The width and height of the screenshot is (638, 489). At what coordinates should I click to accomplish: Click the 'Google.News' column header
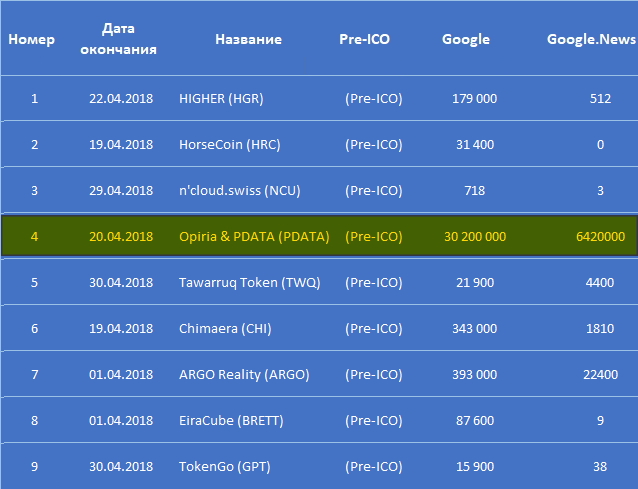(x=591, y=39)
